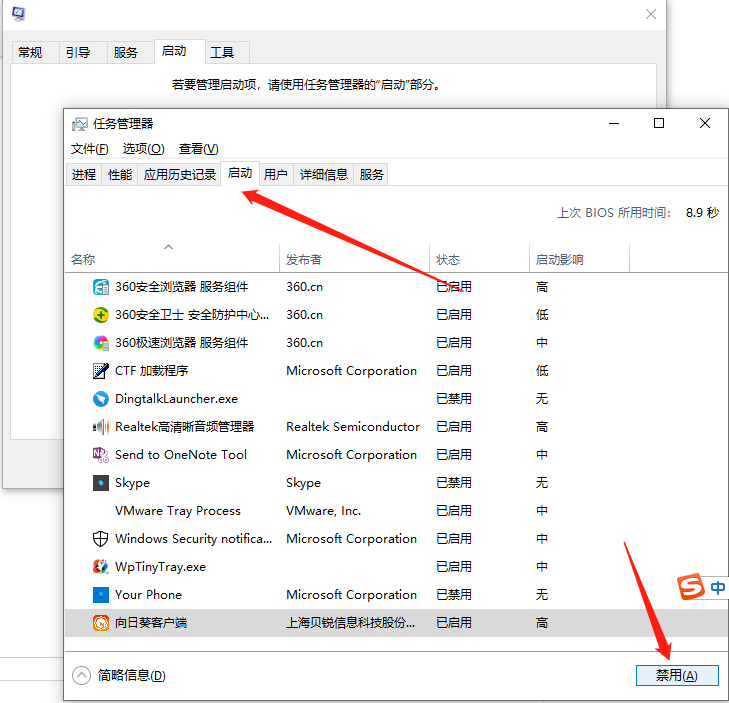Click 已禁用 status of DingtalkLauncher.exe
This screenshot has height=703, width=729.
point(454,398)
